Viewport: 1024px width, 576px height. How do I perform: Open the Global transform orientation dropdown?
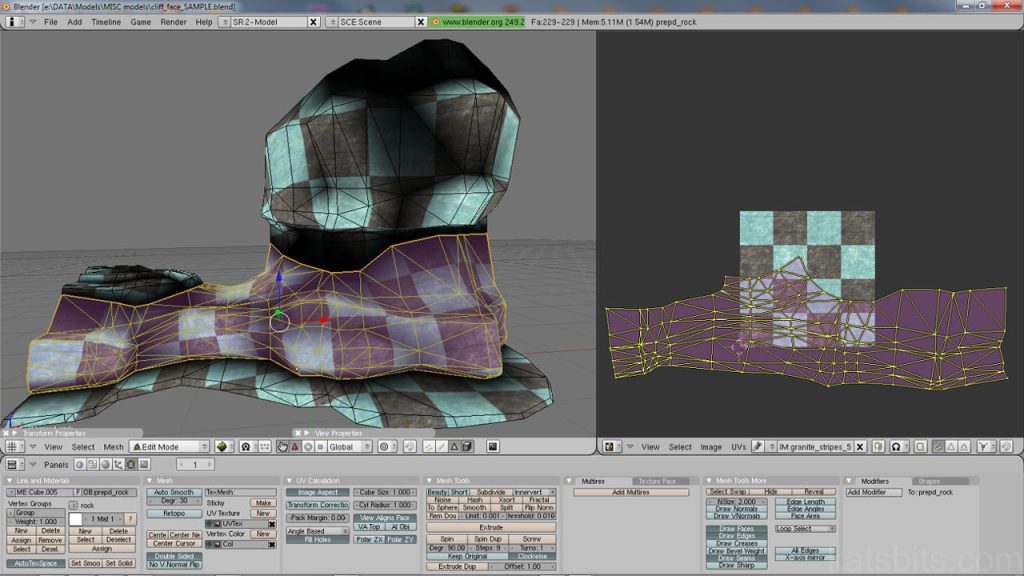pyautogui.click(x=341, y=447)
